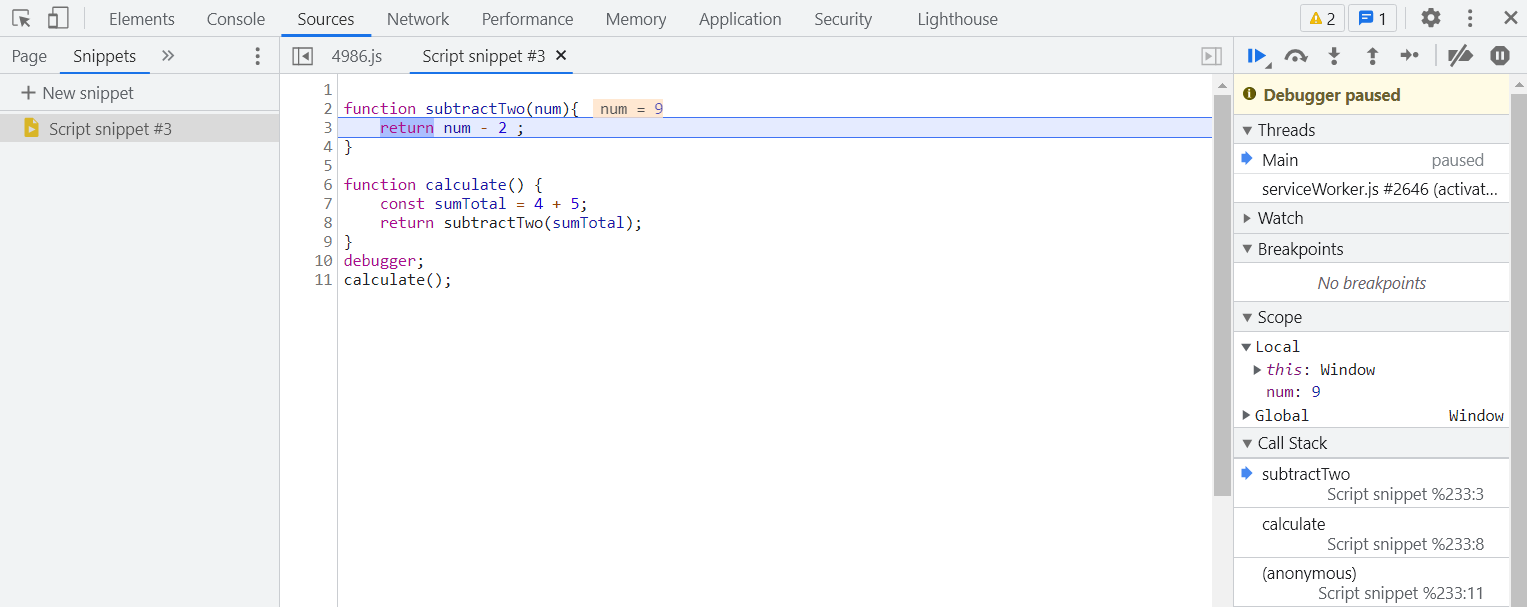This screenshot has height=607, width=1527.
Task: Click the editor vertical scrollbar
Action: point(1222,295)
